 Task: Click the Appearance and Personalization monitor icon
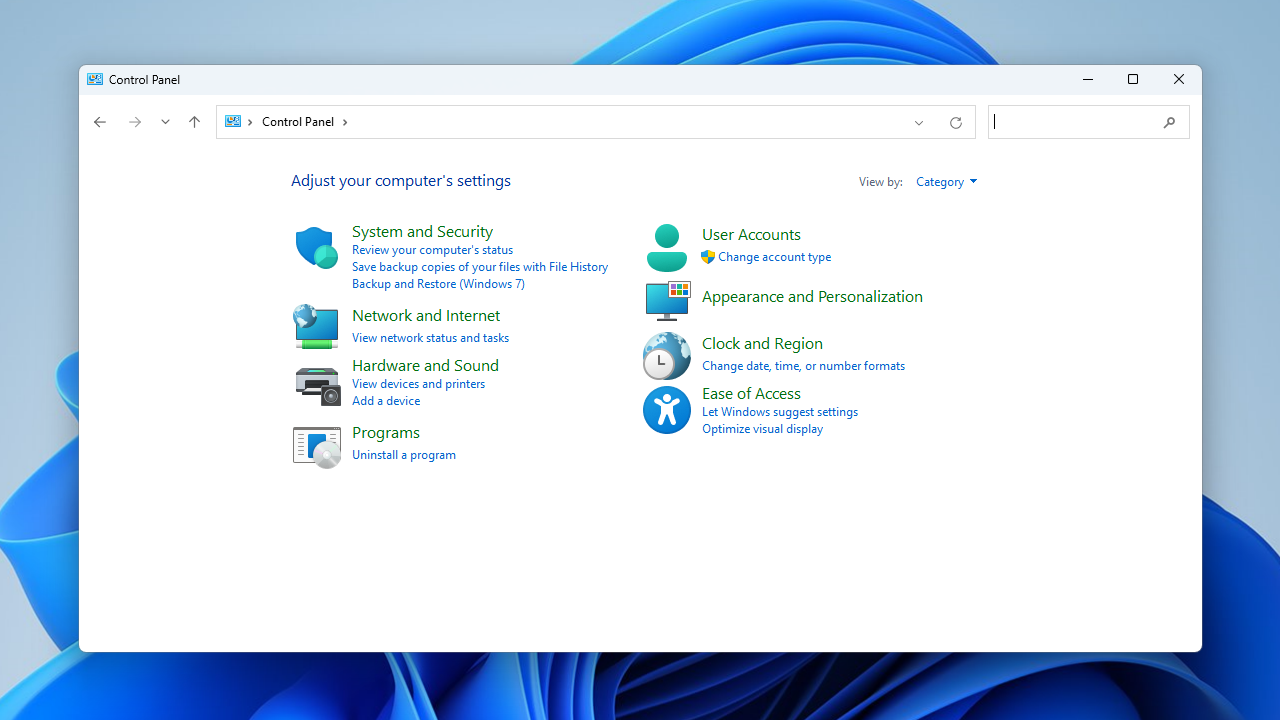[x=667, y=299]
